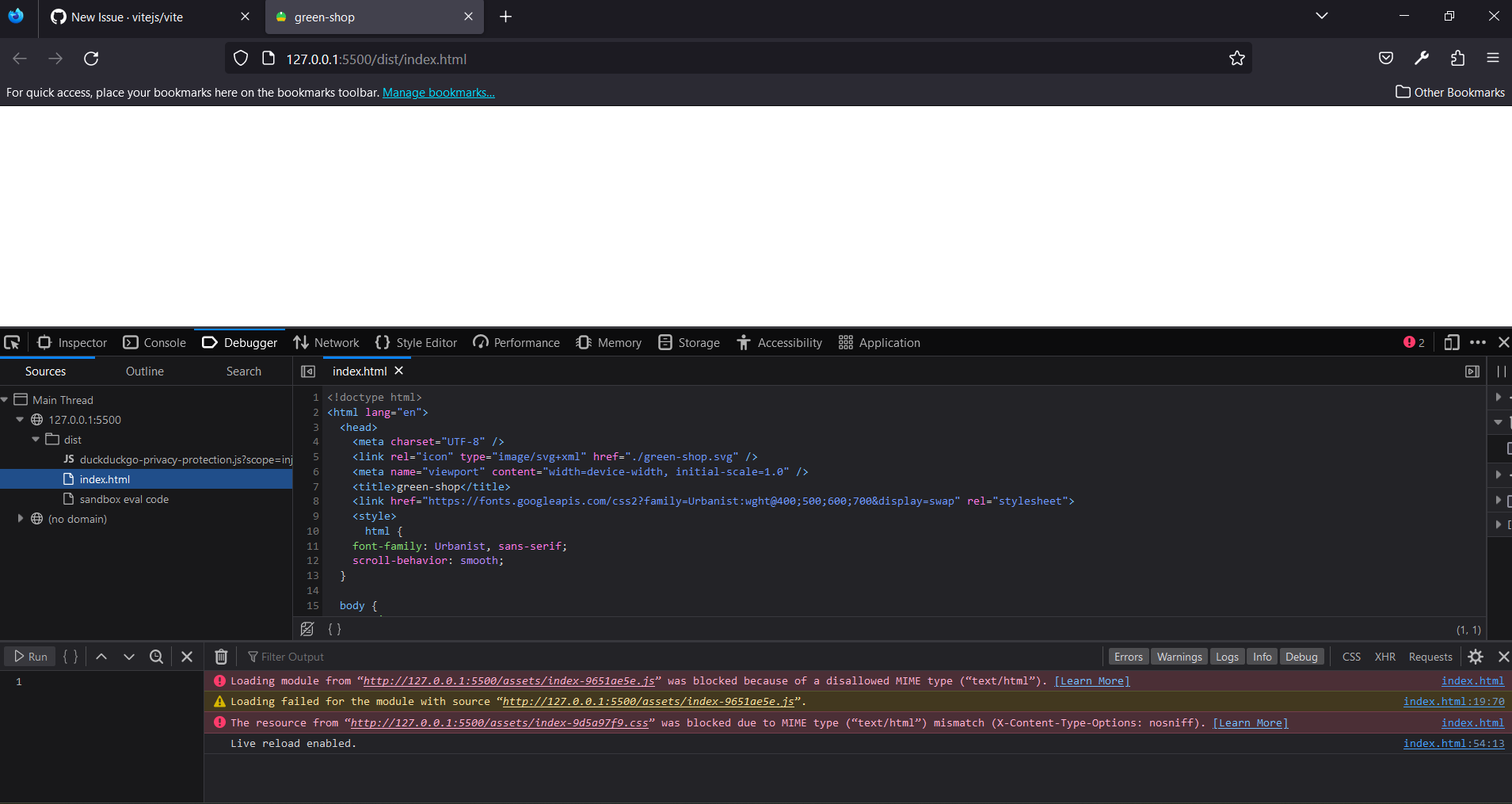
Task: Open the console settings gear
Action: pyautogui.click(x=1476, y=656)
